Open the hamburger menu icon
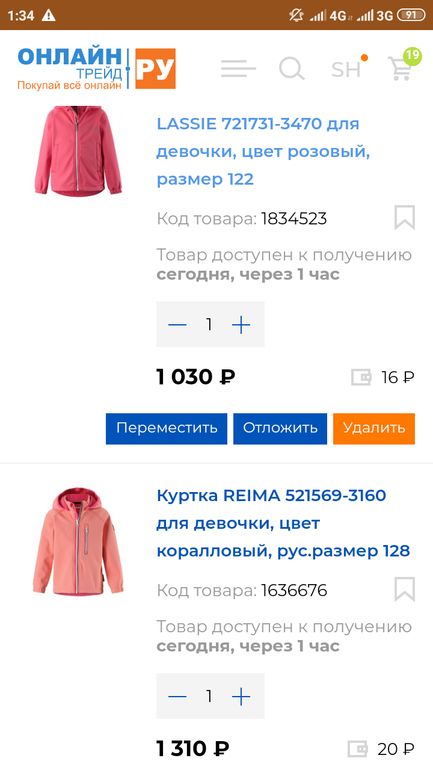The width and height of the screenshot is (433, 770). [x=238, y=69]
